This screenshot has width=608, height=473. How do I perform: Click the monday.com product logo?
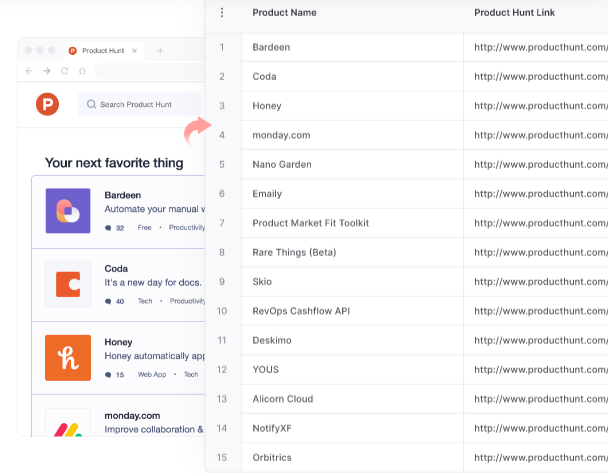coord(68,425)
